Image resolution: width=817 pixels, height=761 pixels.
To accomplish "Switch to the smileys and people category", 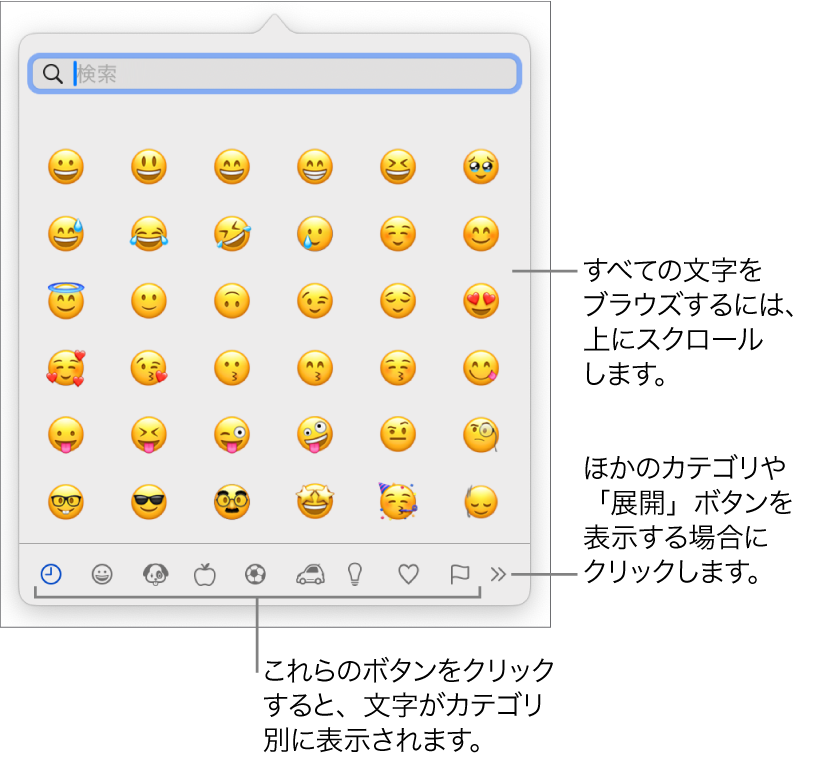I will (102, 575).
